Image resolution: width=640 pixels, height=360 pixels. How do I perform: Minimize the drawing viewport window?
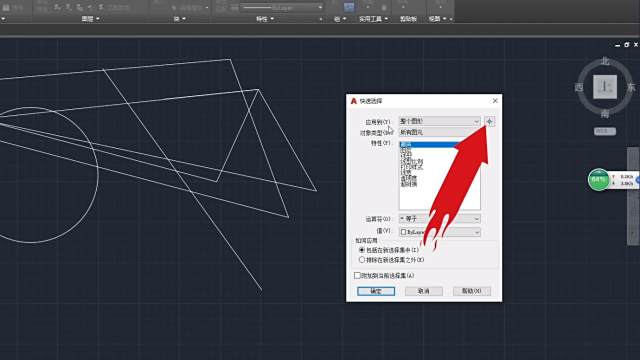tap(618, 45)
